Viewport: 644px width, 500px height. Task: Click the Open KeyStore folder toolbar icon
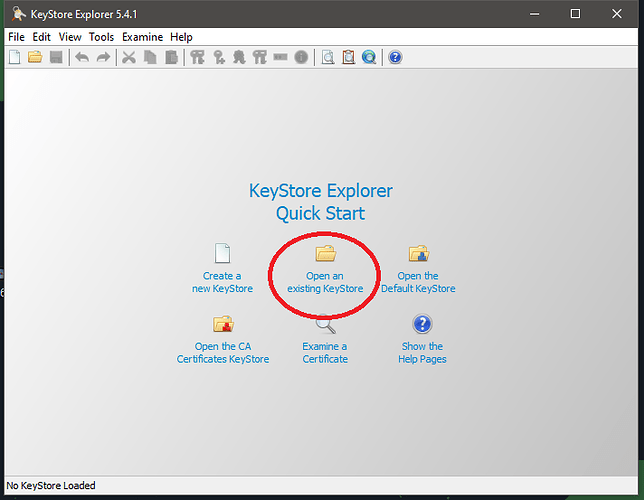[x=35, y=57]
